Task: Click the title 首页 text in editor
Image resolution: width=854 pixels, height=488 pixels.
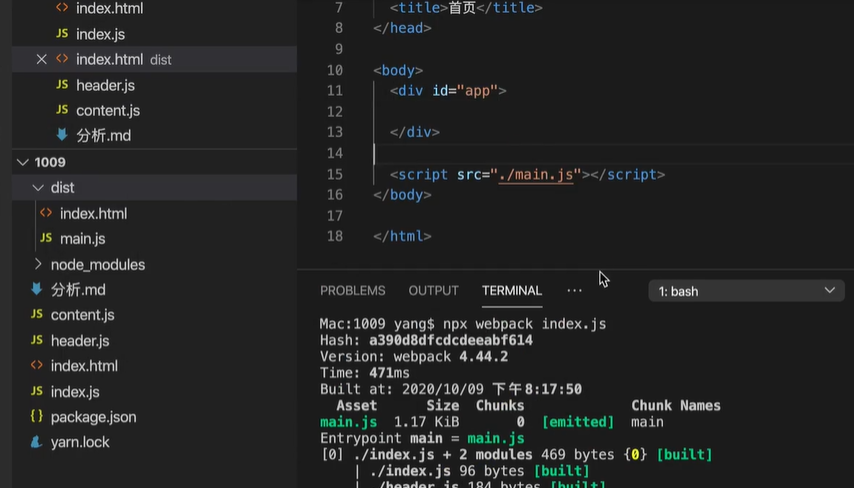Action: 462,8
